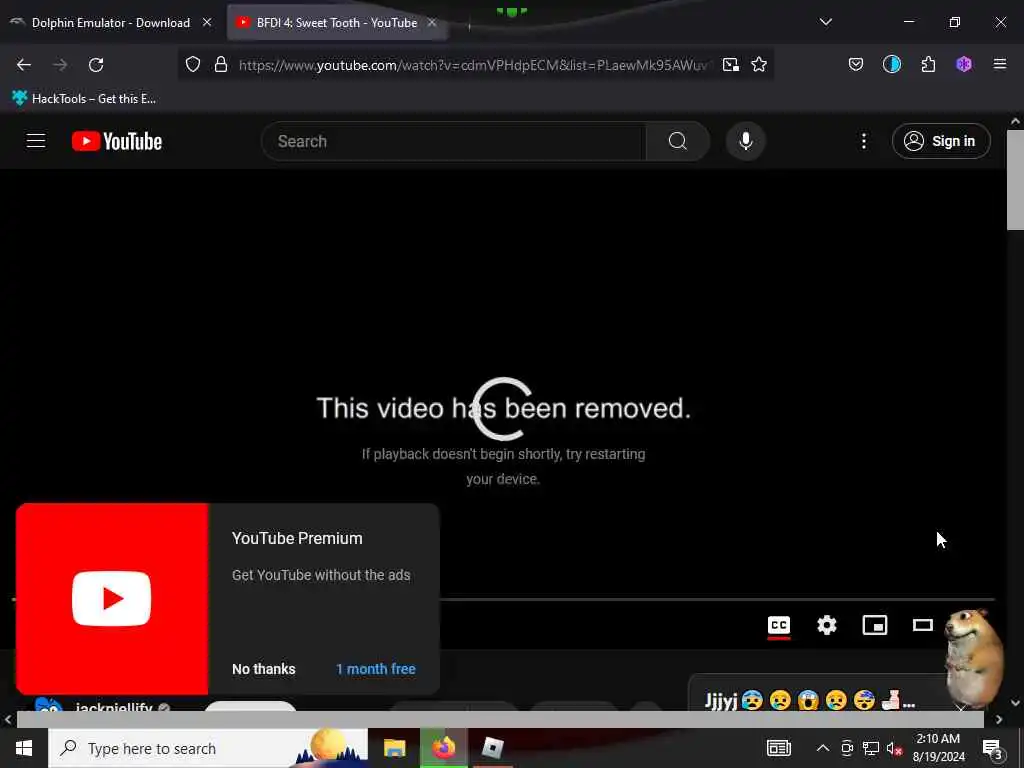1024x768 pixels.
Task: Click the purple hexagon extension icon
Action: [x=964, y=64]
